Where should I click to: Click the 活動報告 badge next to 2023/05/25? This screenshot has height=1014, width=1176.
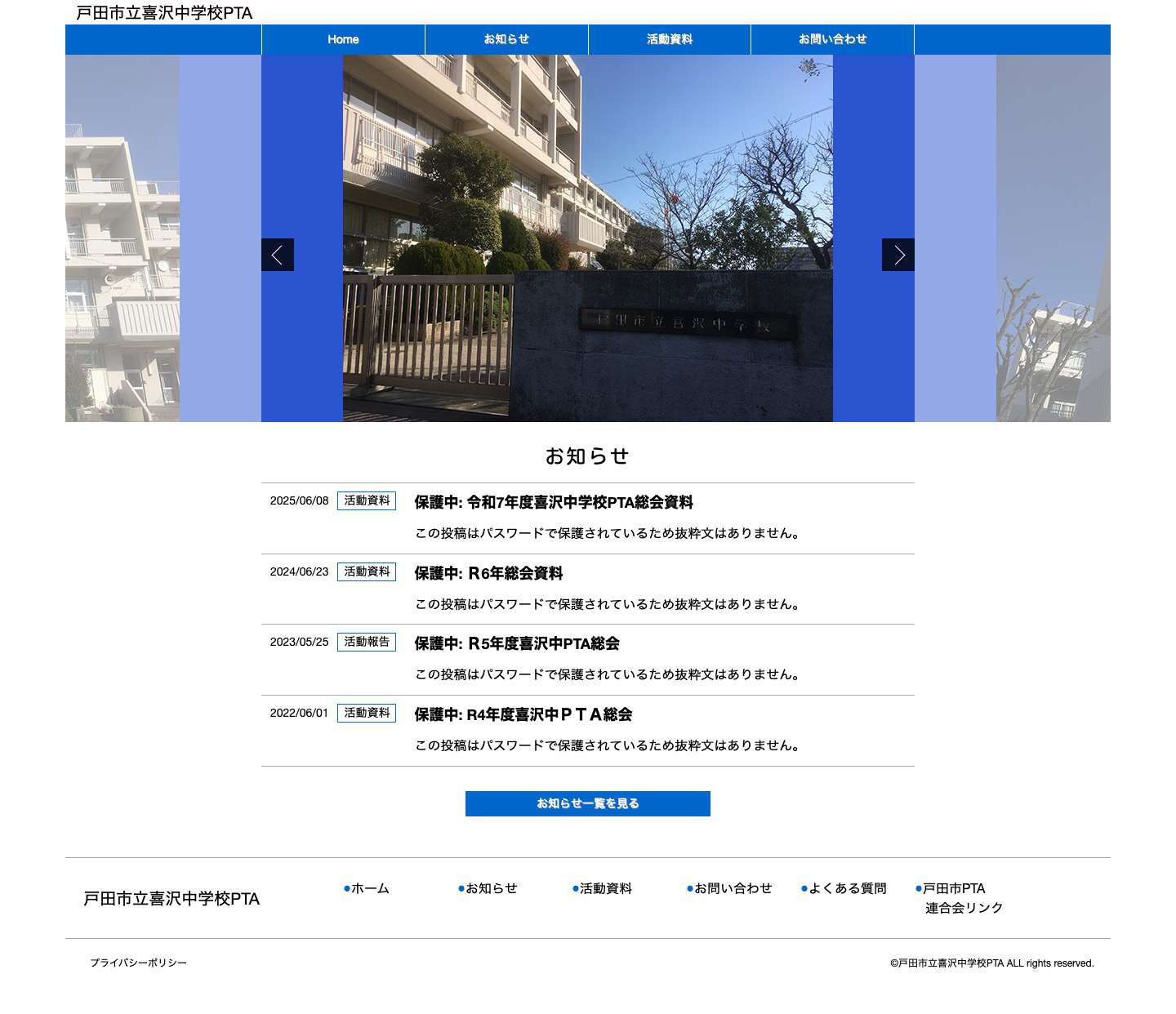tap(366, 642)
